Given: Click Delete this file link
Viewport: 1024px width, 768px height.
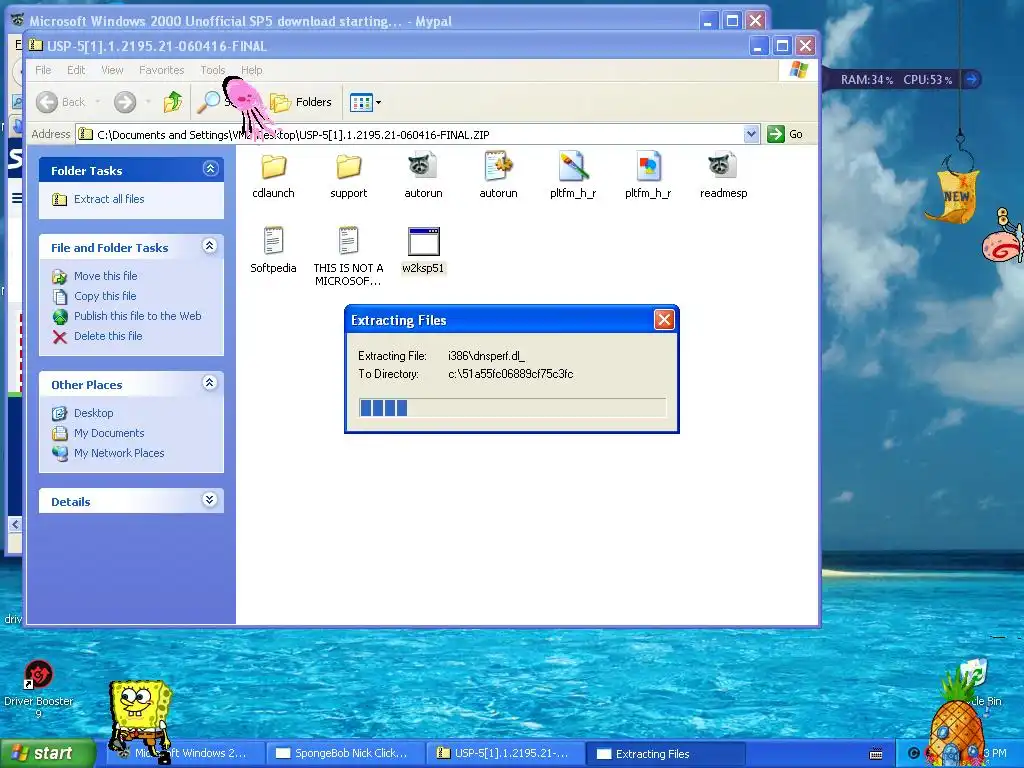Looking at the screenshot, I should [x=108, y=336].
